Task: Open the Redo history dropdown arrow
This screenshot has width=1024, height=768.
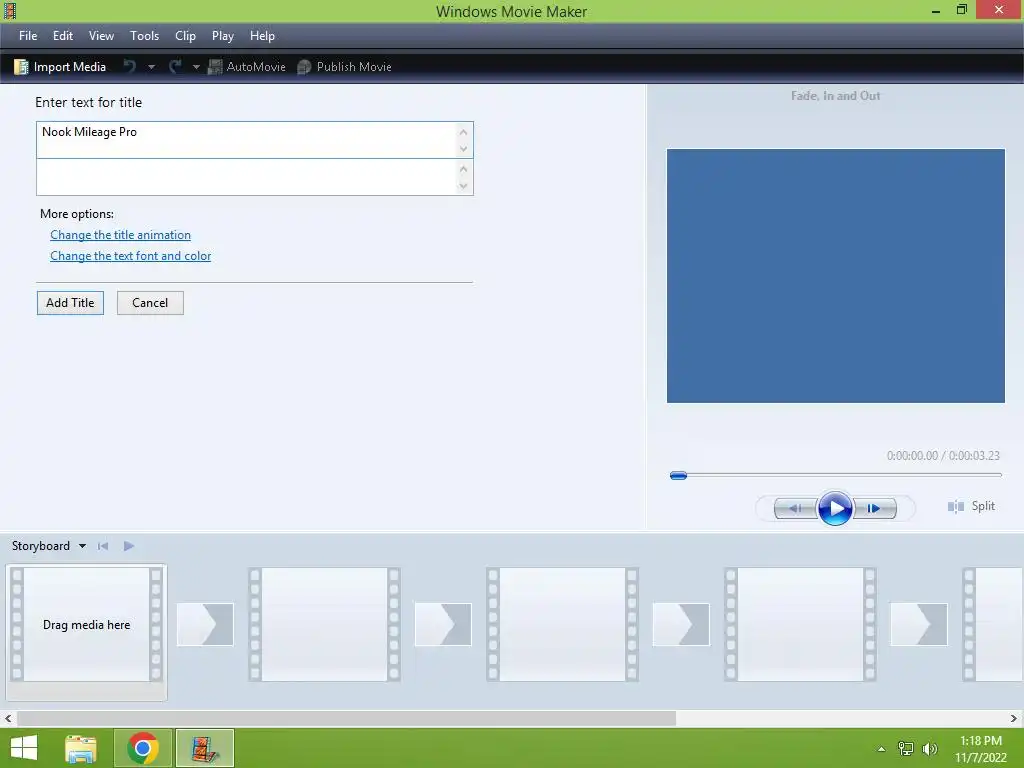Action: click(196, 67)
